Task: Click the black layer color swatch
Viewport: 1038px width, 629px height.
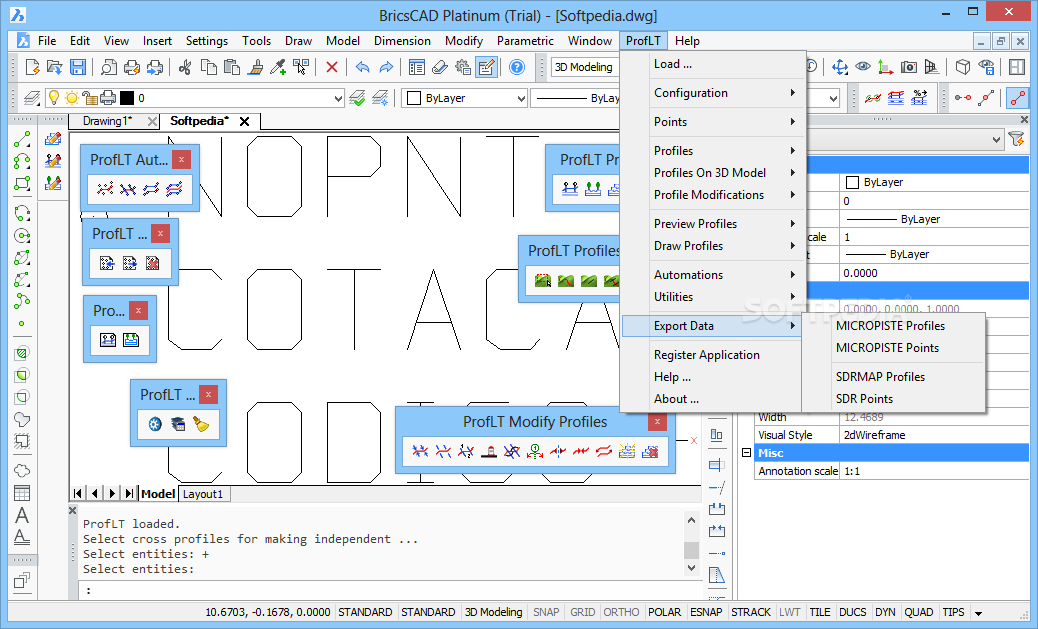Action: coord(127,98)
